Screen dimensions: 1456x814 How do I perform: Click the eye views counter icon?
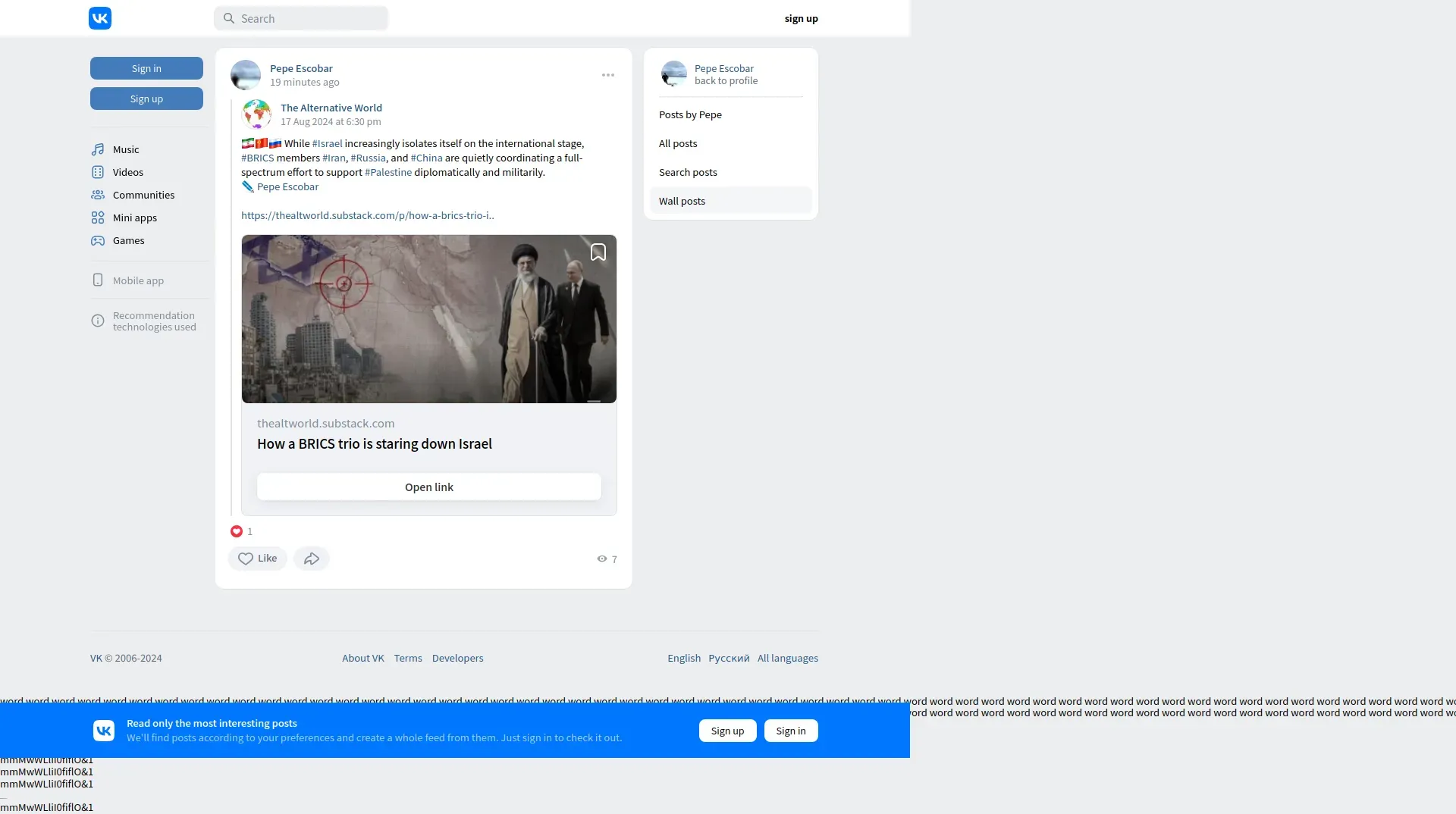click(x=602, y=559)
